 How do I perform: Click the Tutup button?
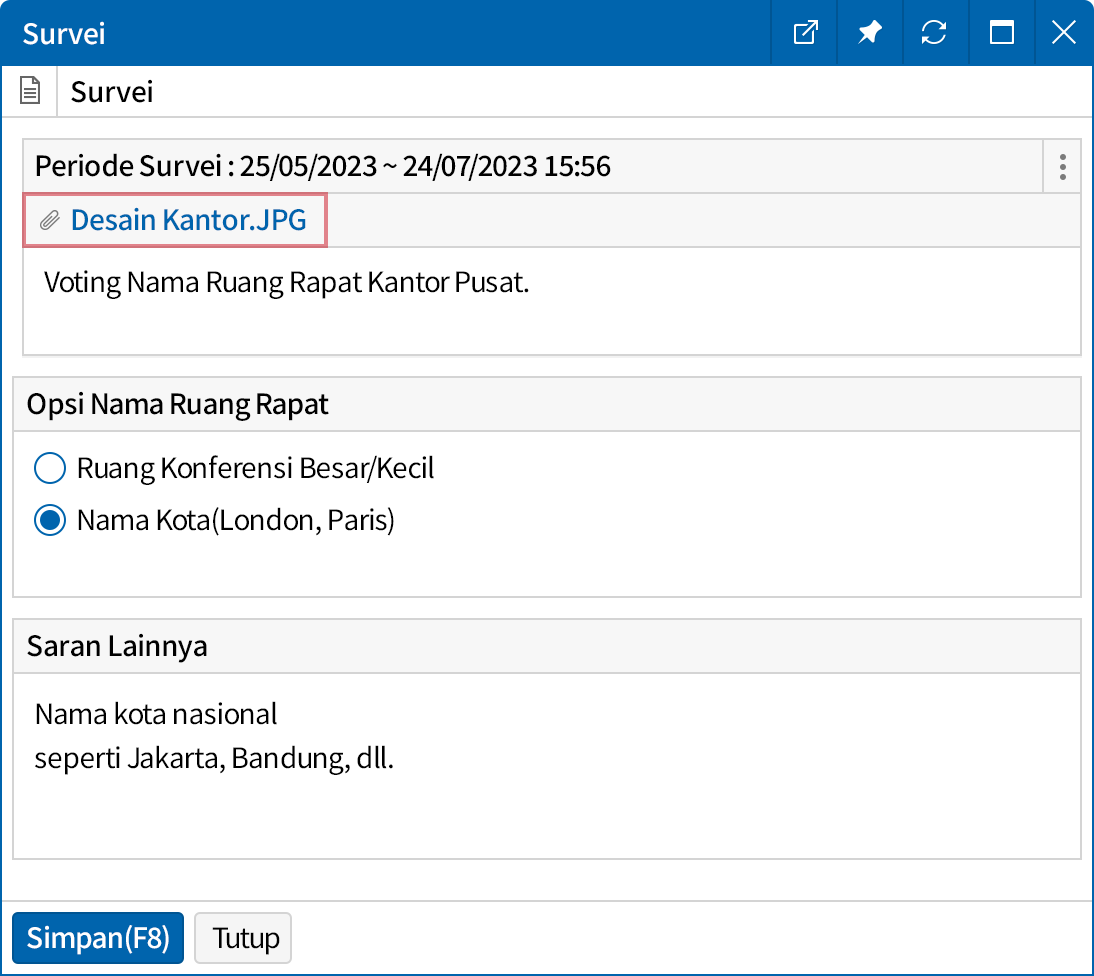243,938
